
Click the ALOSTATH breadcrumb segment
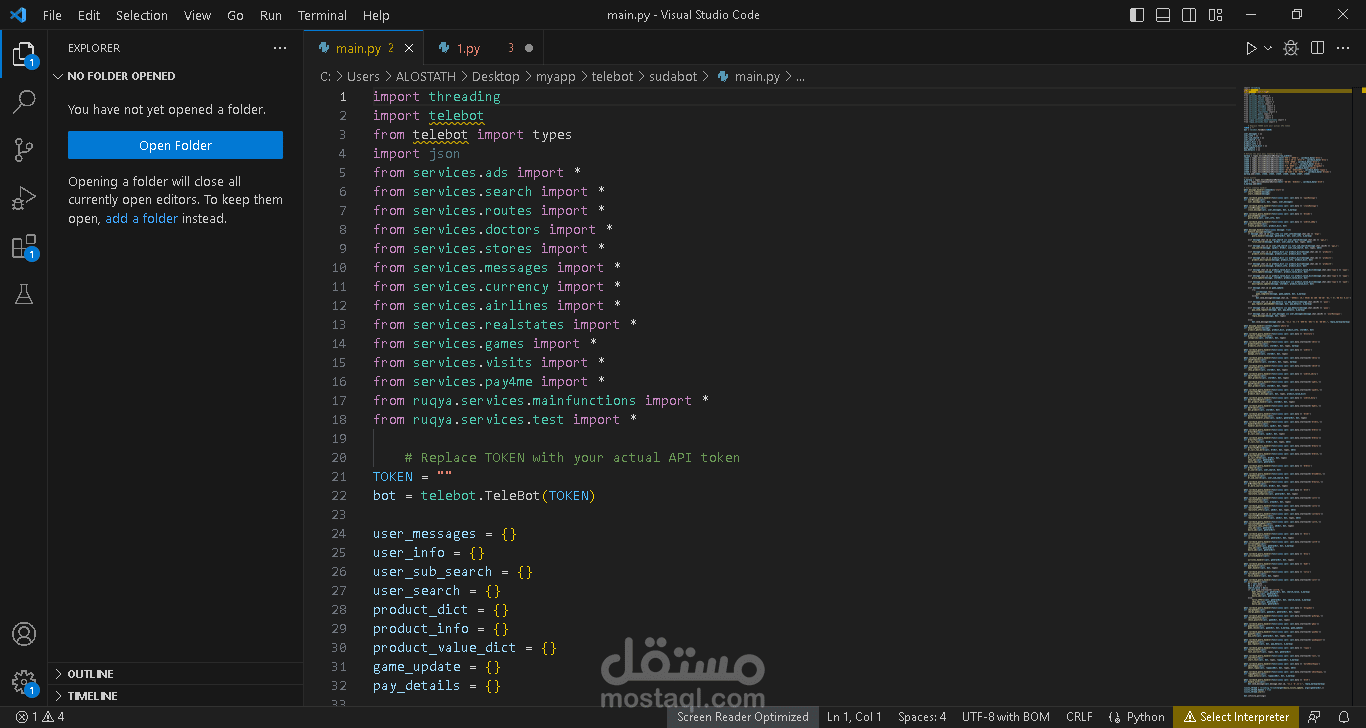coord(425,76)
